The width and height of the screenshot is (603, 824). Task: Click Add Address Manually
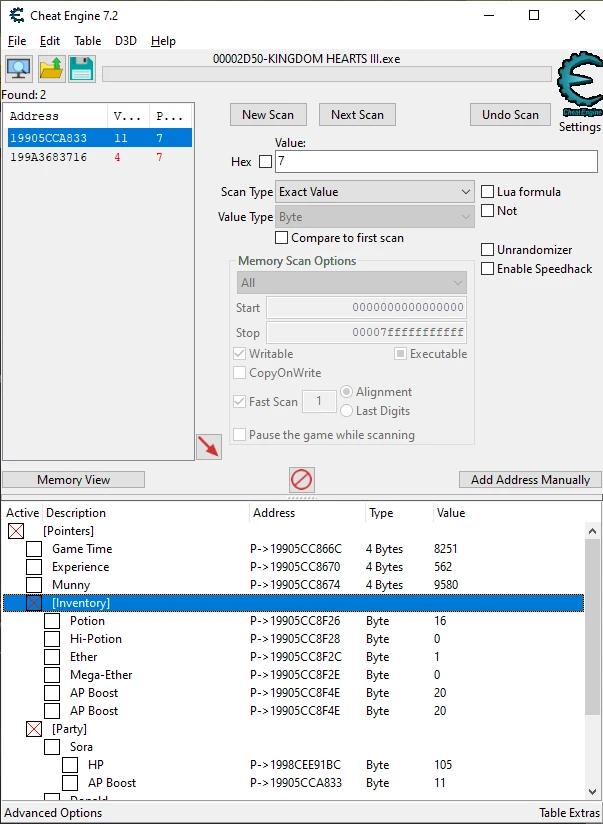tap(530, 480)
